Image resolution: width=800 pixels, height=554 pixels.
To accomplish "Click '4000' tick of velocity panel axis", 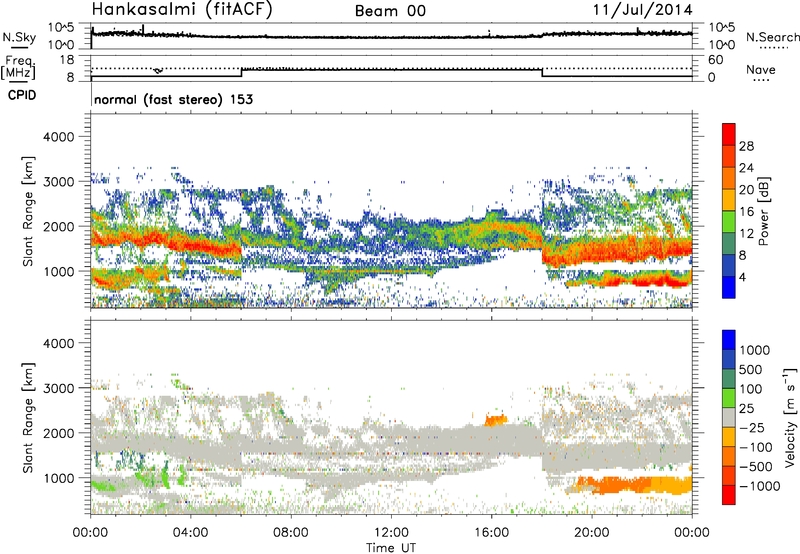I will click(59, 343).
